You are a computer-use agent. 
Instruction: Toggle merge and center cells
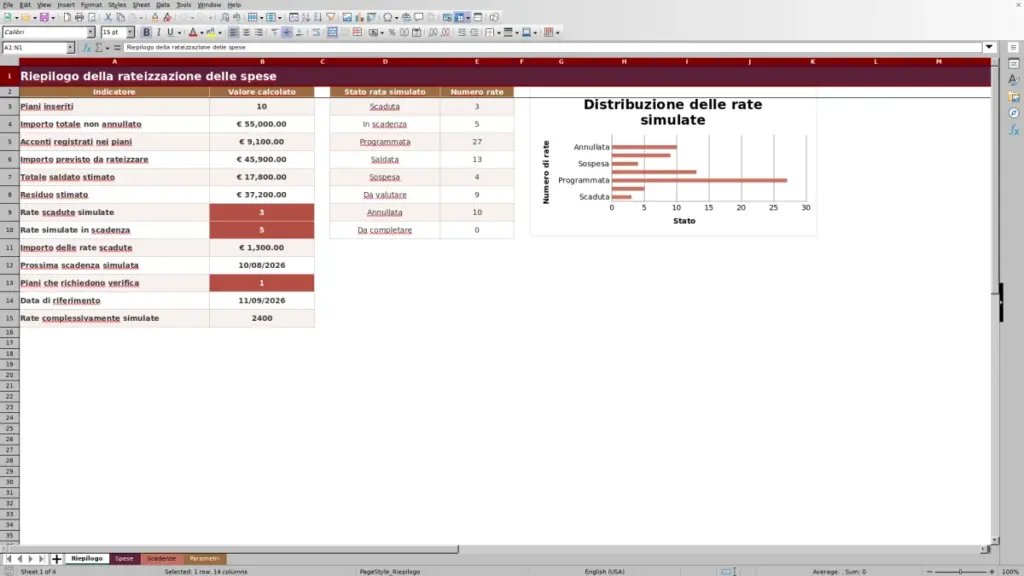pos(332,32)
